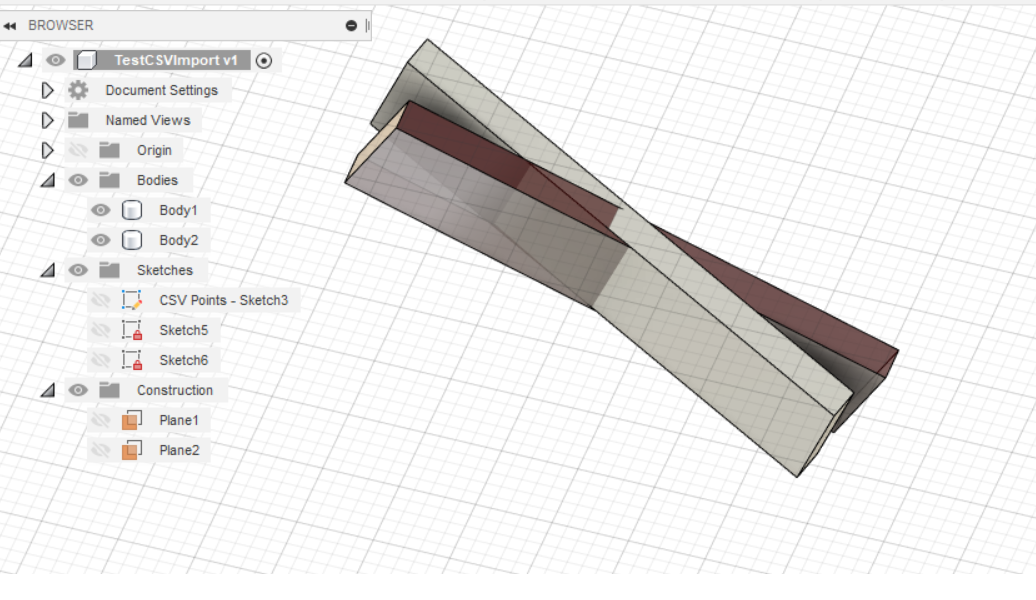This screenshot has height=600, width=1036.
Task: Show the hidden Plane1 construction plane
Action: click(x=100, y=420)
